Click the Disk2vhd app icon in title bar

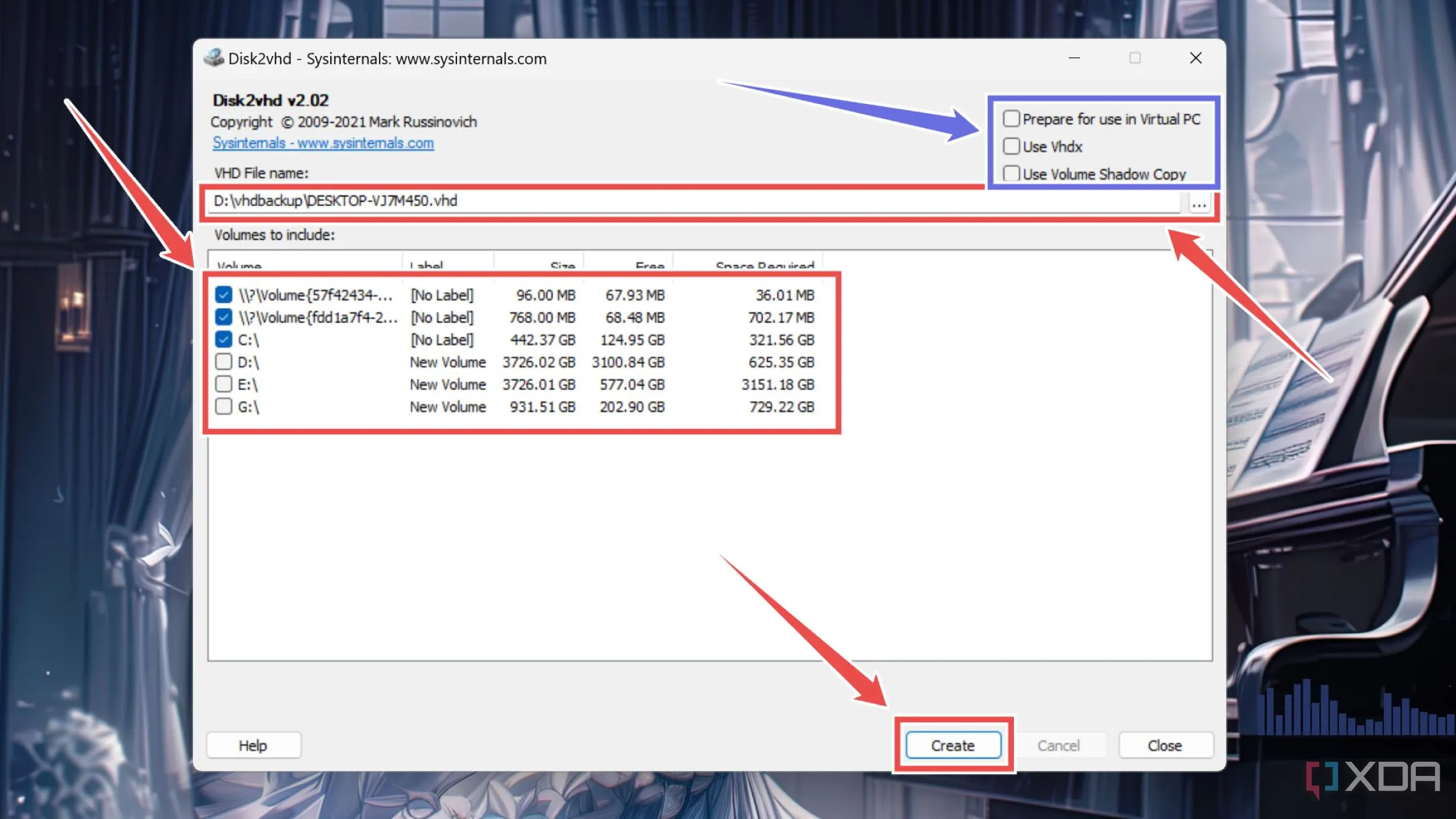pyautogui.click(x=213, y=58)
